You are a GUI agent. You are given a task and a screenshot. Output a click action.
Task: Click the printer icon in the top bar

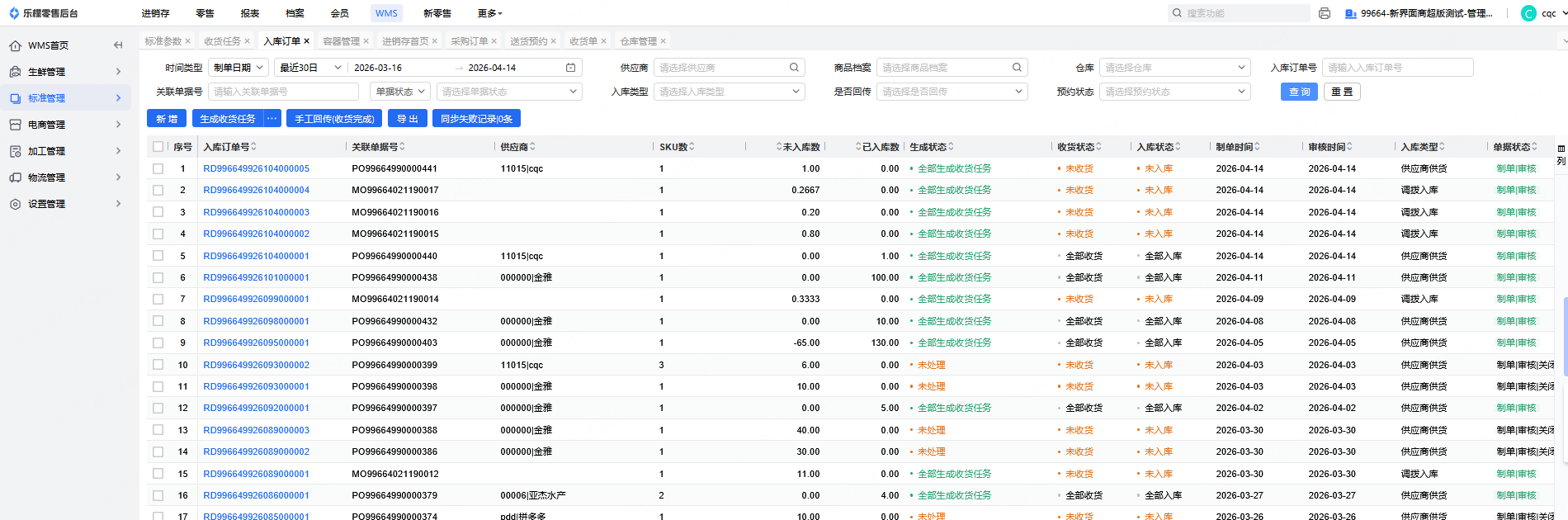1325,13
